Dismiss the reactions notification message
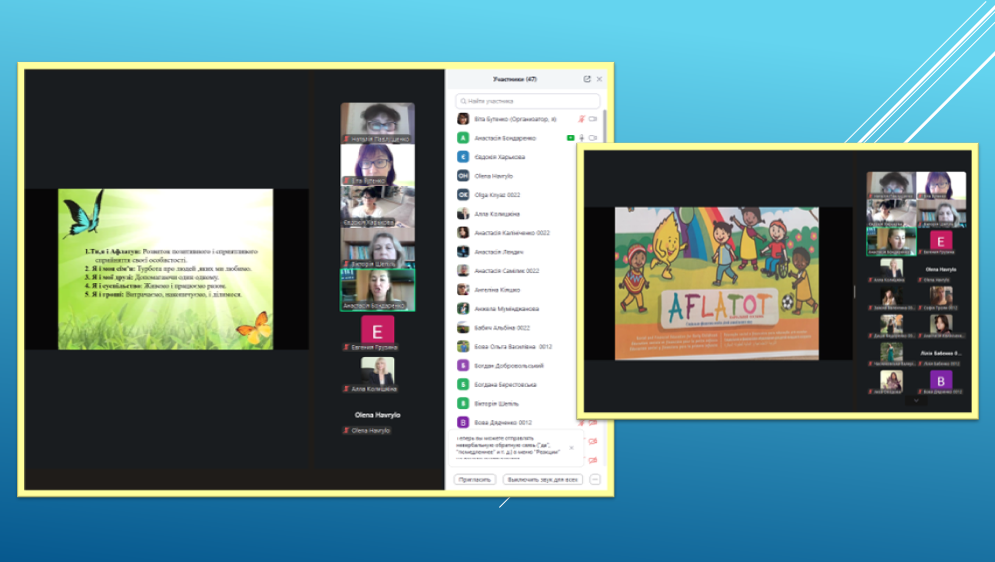995x562 pixels. tap(572, 448)
